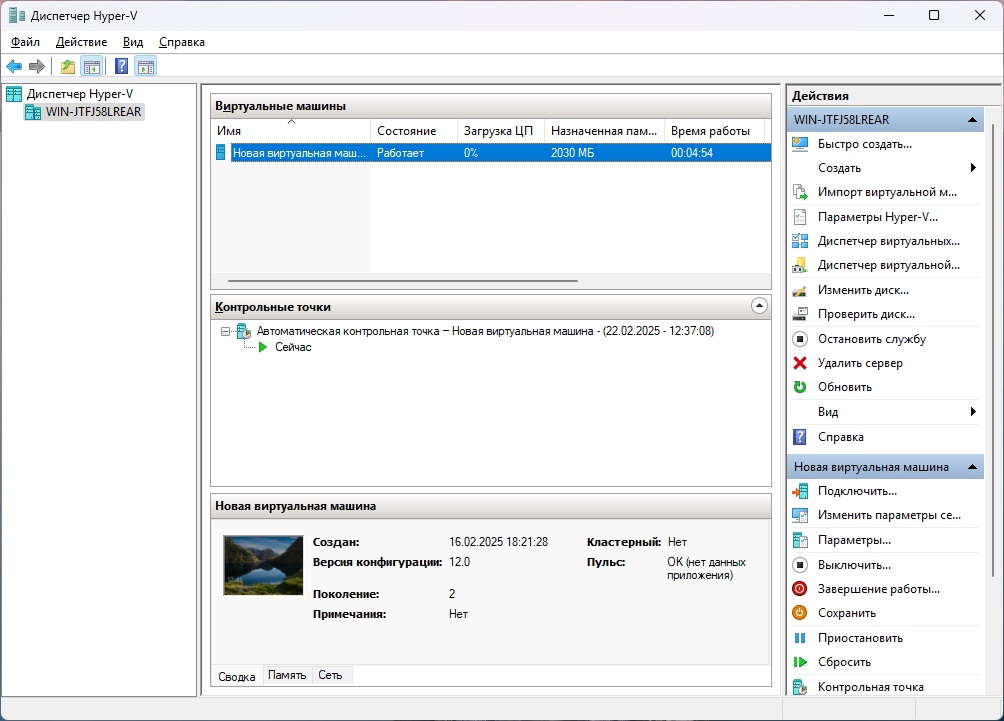
Task: Click the red X Удалить сервер icon
Action: (800, 363)
